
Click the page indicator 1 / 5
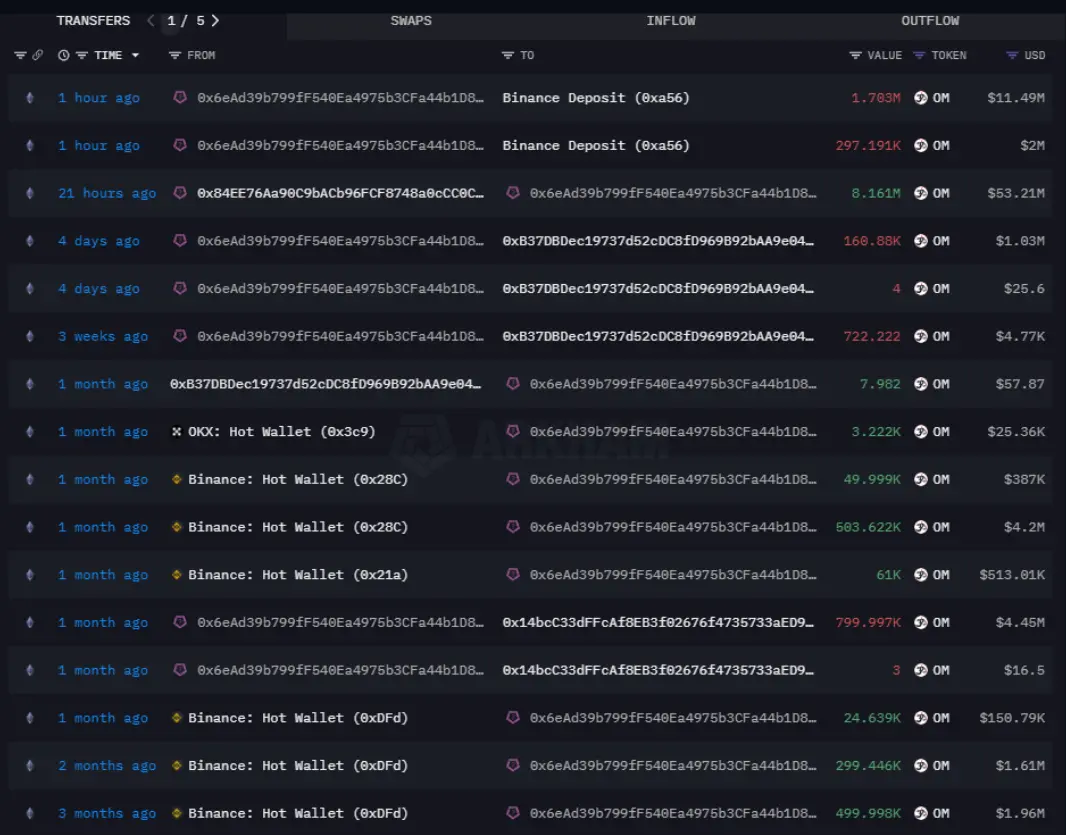tap(186, 20)
